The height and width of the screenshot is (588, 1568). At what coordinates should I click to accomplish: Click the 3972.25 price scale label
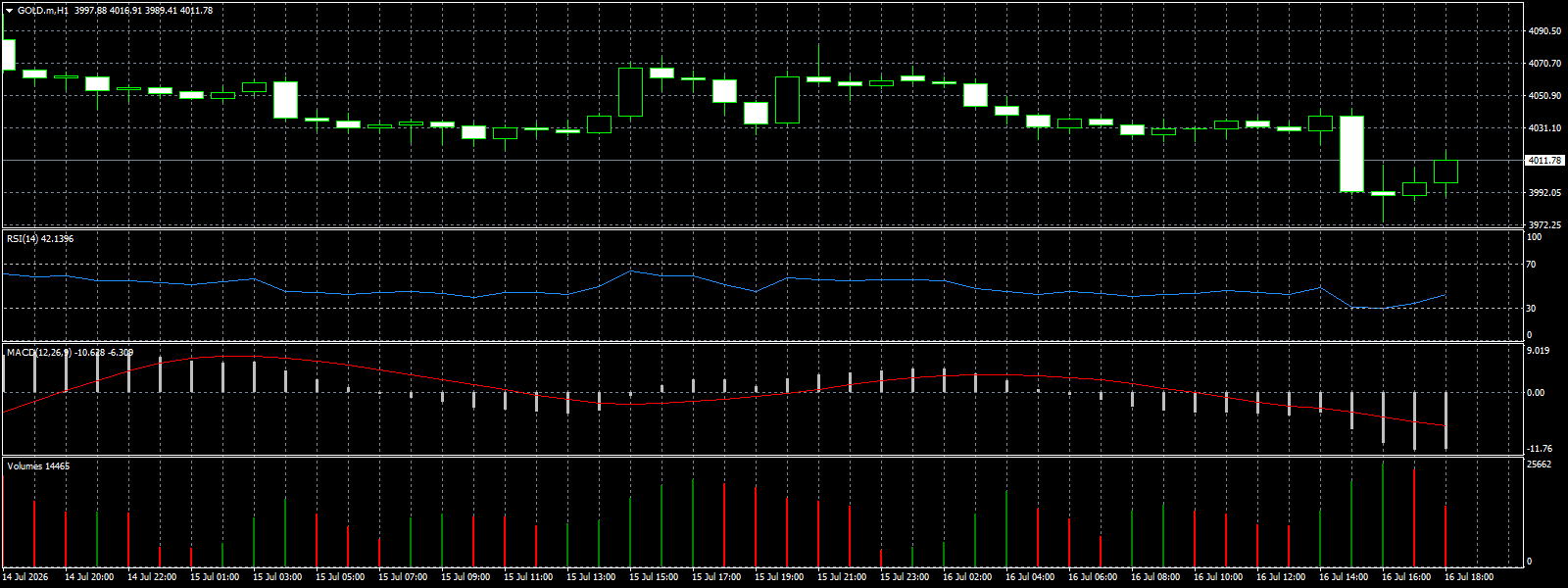tap(1544, 225)
